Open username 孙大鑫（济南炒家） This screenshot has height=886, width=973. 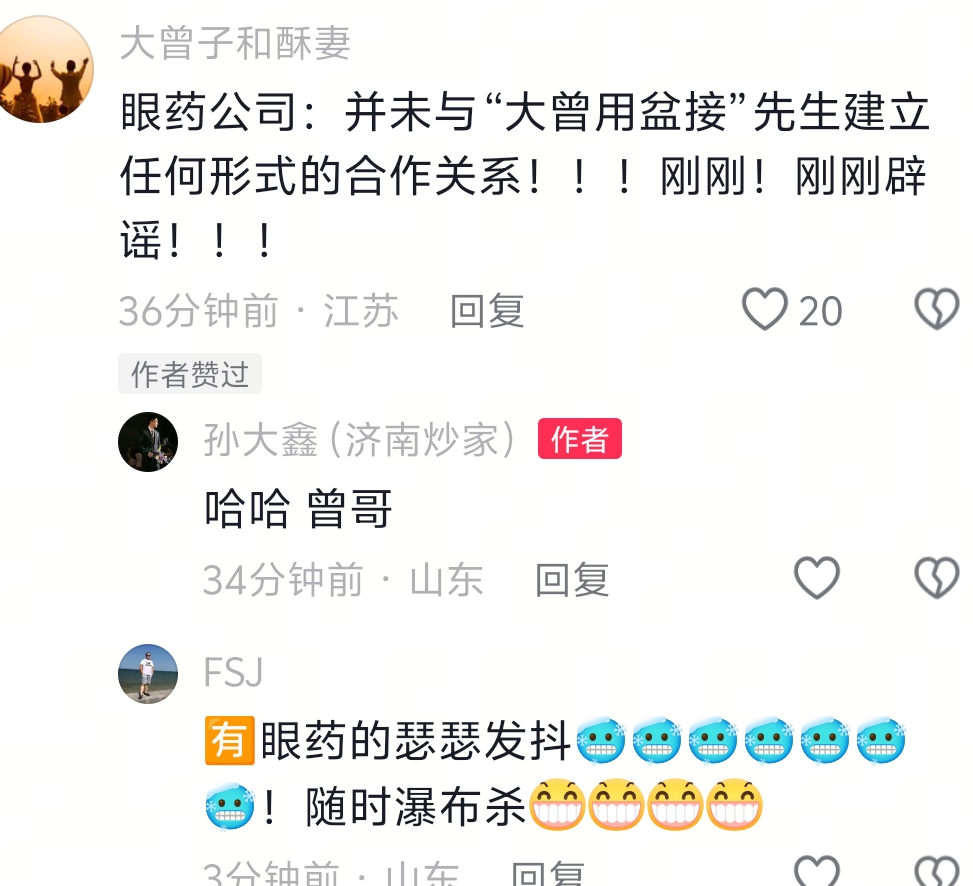[x=361, y=440]
